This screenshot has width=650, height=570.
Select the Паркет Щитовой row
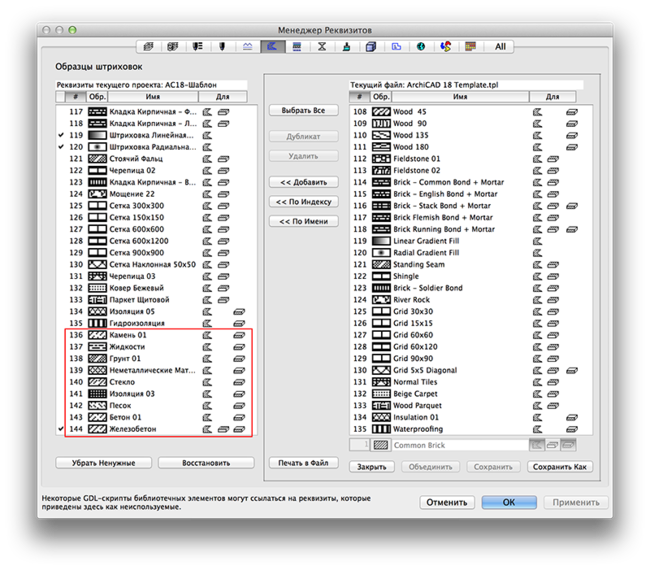click(x=157, y=300)
